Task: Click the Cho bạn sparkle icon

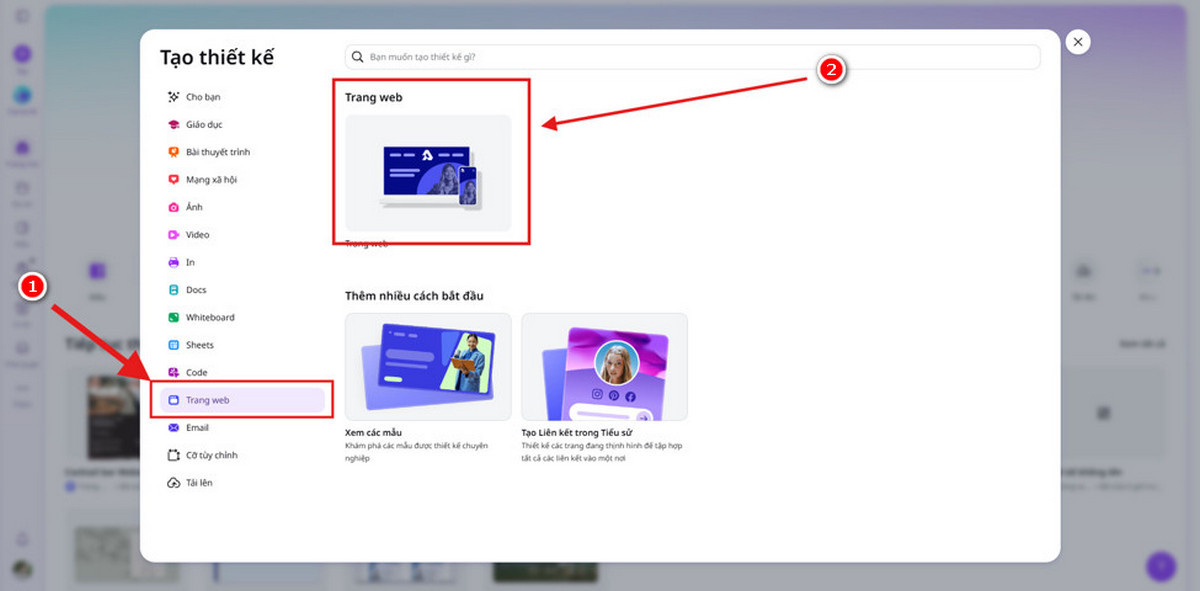Action: pos(174,97)
